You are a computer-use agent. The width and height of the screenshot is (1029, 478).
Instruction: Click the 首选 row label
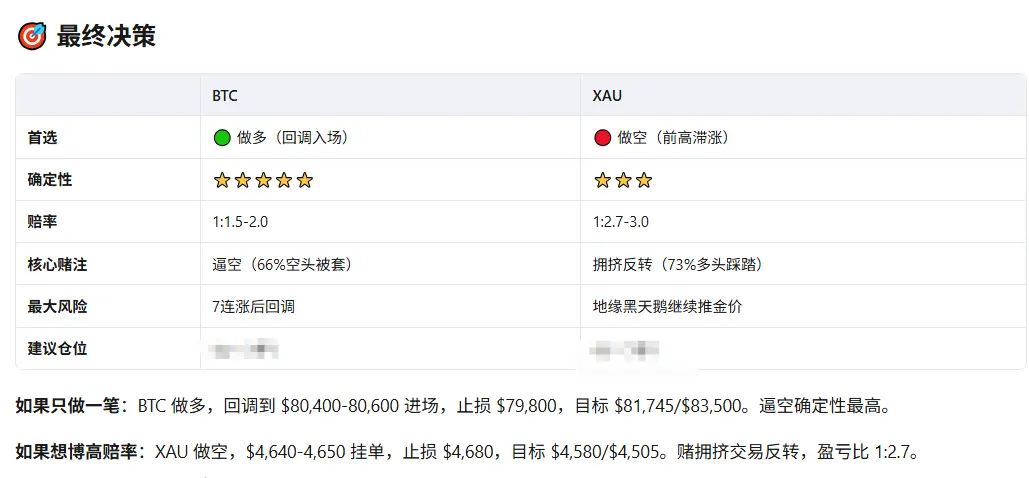click(42, 138)
